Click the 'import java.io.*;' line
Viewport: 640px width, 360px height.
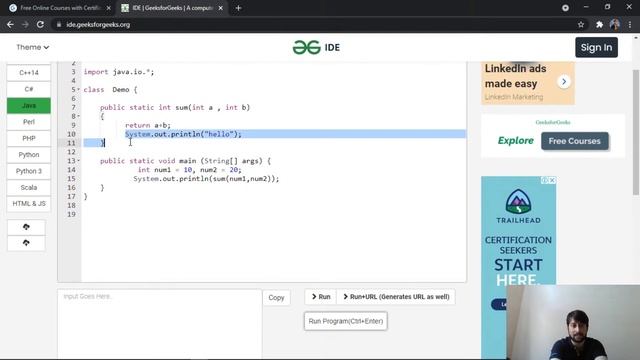(x=119, y=72)
